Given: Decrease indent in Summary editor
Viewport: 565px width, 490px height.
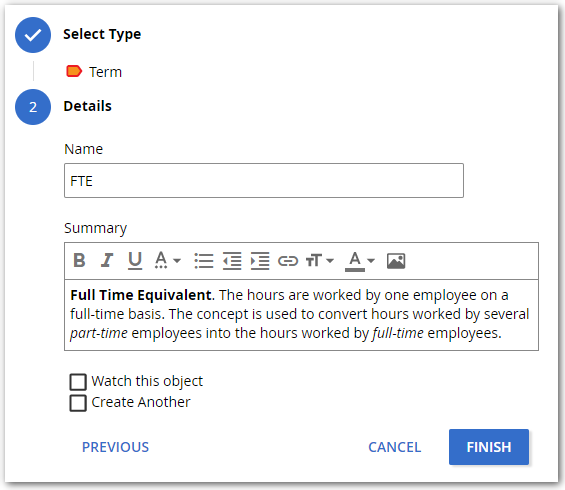Looking at the screenshot, I should point(232,260).
